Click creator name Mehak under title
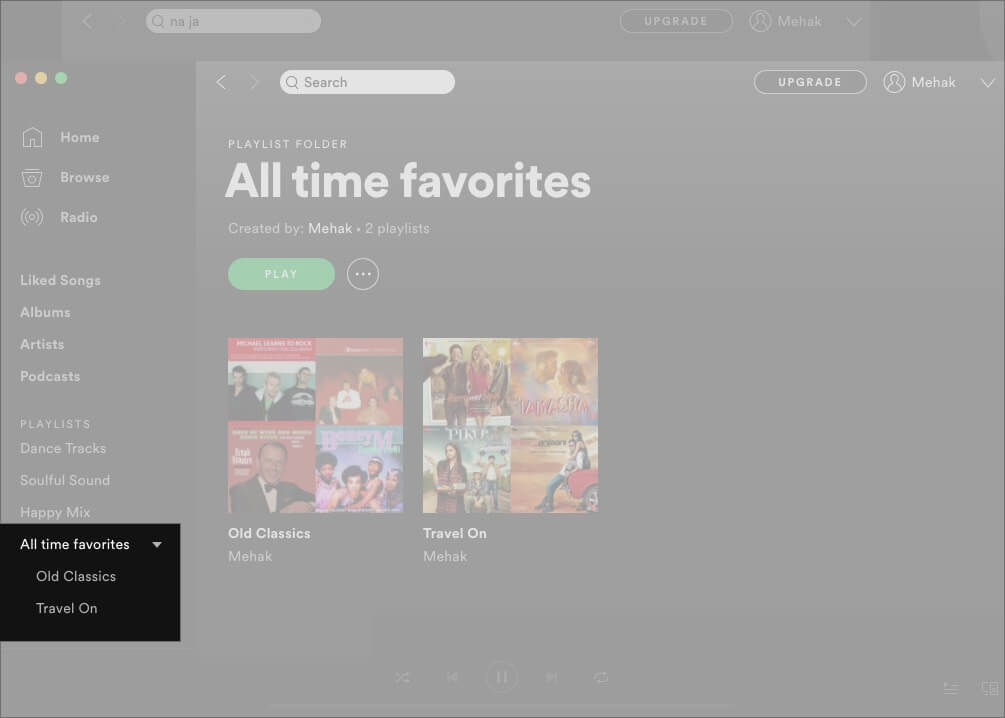The height and width of the screenshot is (718, 1005). tap(330, 228)
